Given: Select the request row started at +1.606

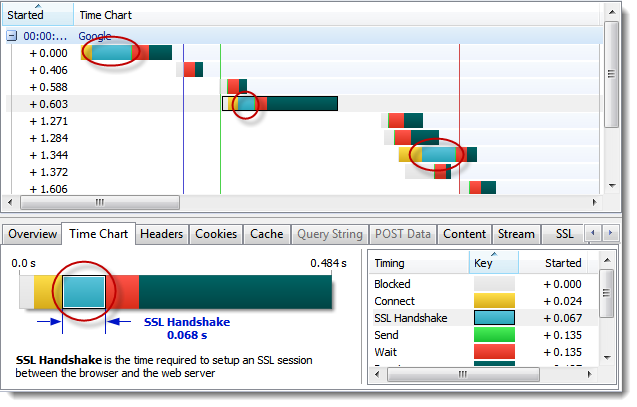Looking at the screenshot, I should pyautogui.click(x=304, y=188).
